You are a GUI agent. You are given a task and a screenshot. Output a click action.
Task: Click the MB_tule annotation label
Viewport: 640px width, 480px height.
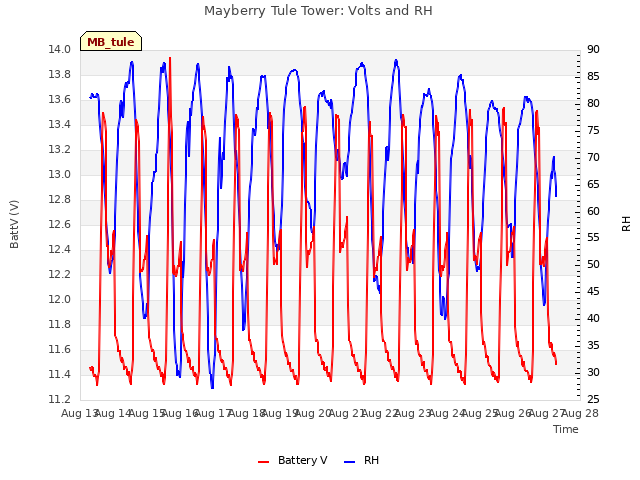111,42
